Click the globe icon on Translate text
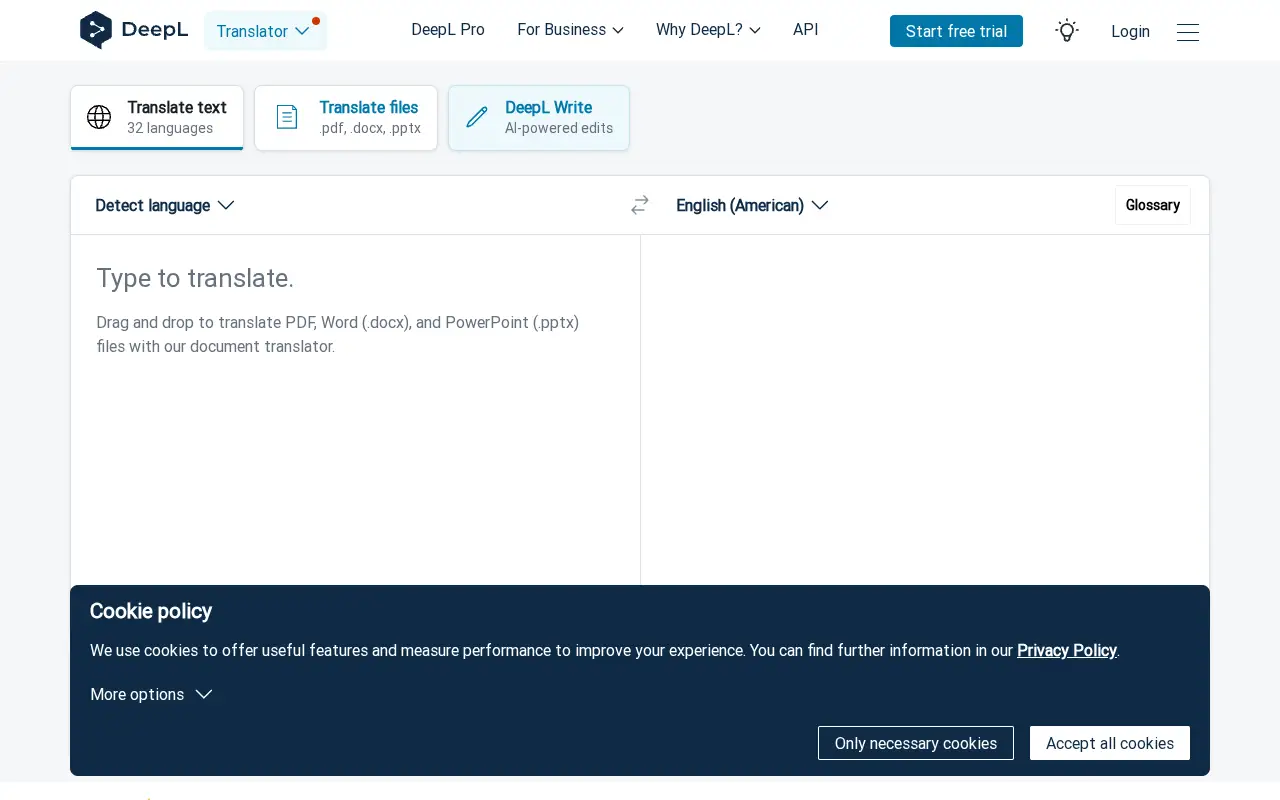1280x800 pixels. tap(99, 117)
